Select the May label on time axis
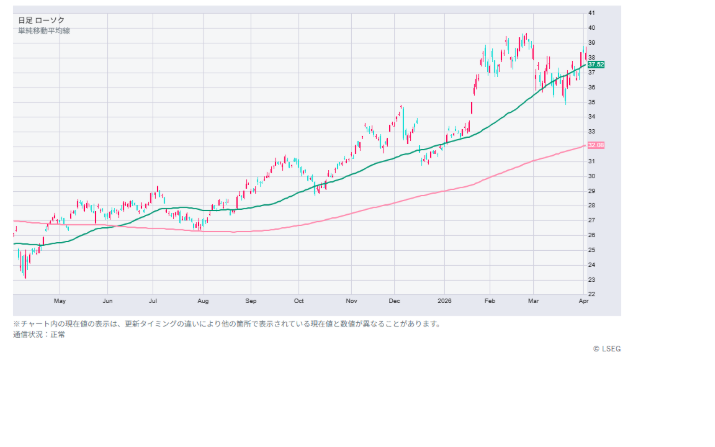715x447 pixels. pos(59,300)
